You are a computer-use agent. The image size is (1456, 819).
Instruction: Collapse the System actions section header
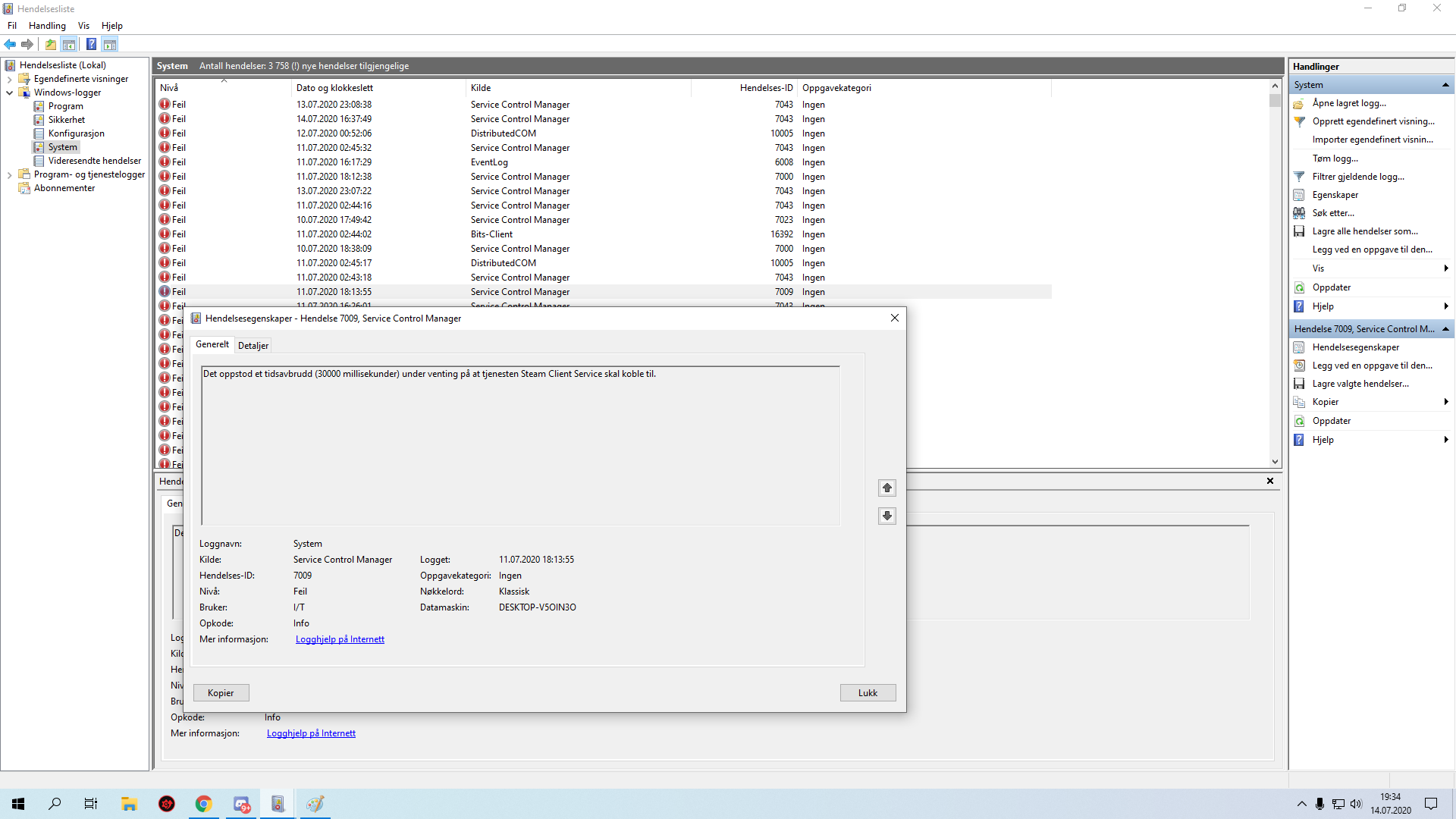pyautogui.click(x=1445, y=85)
